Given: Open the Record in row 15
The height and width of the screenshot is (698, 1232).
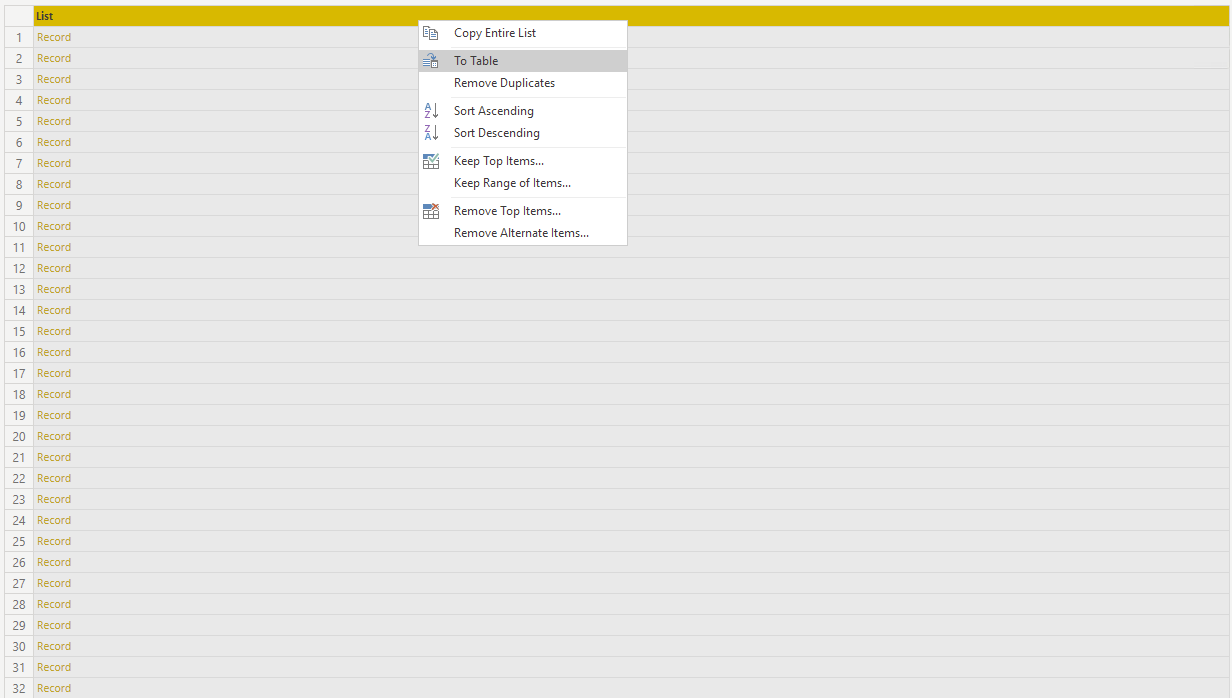Looking at the screenshot, I should (53, 330).
